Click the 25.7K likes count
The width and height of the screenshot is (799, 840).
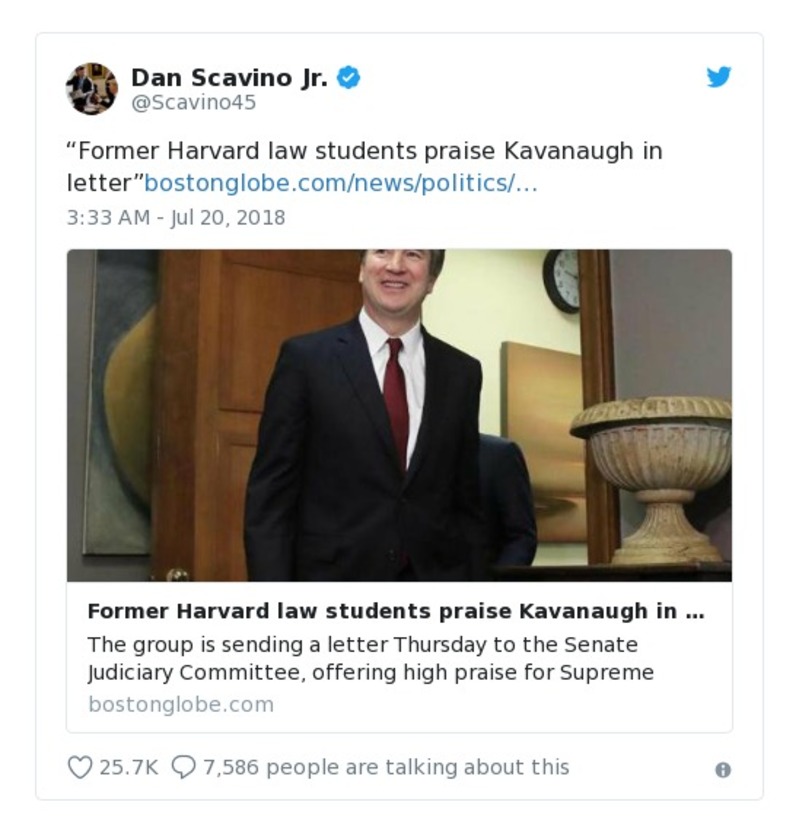click(128, 767)
